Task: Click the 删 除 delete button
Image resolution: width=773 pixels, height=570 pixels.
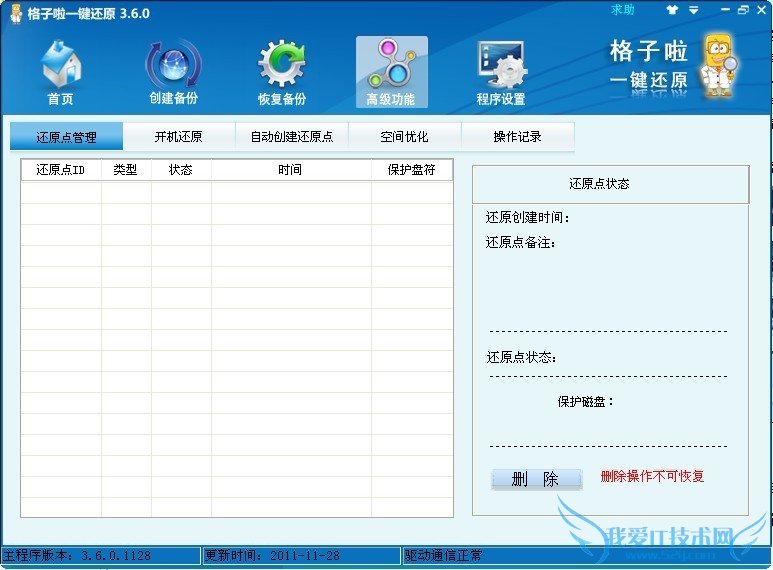Action: click(536, 478)
